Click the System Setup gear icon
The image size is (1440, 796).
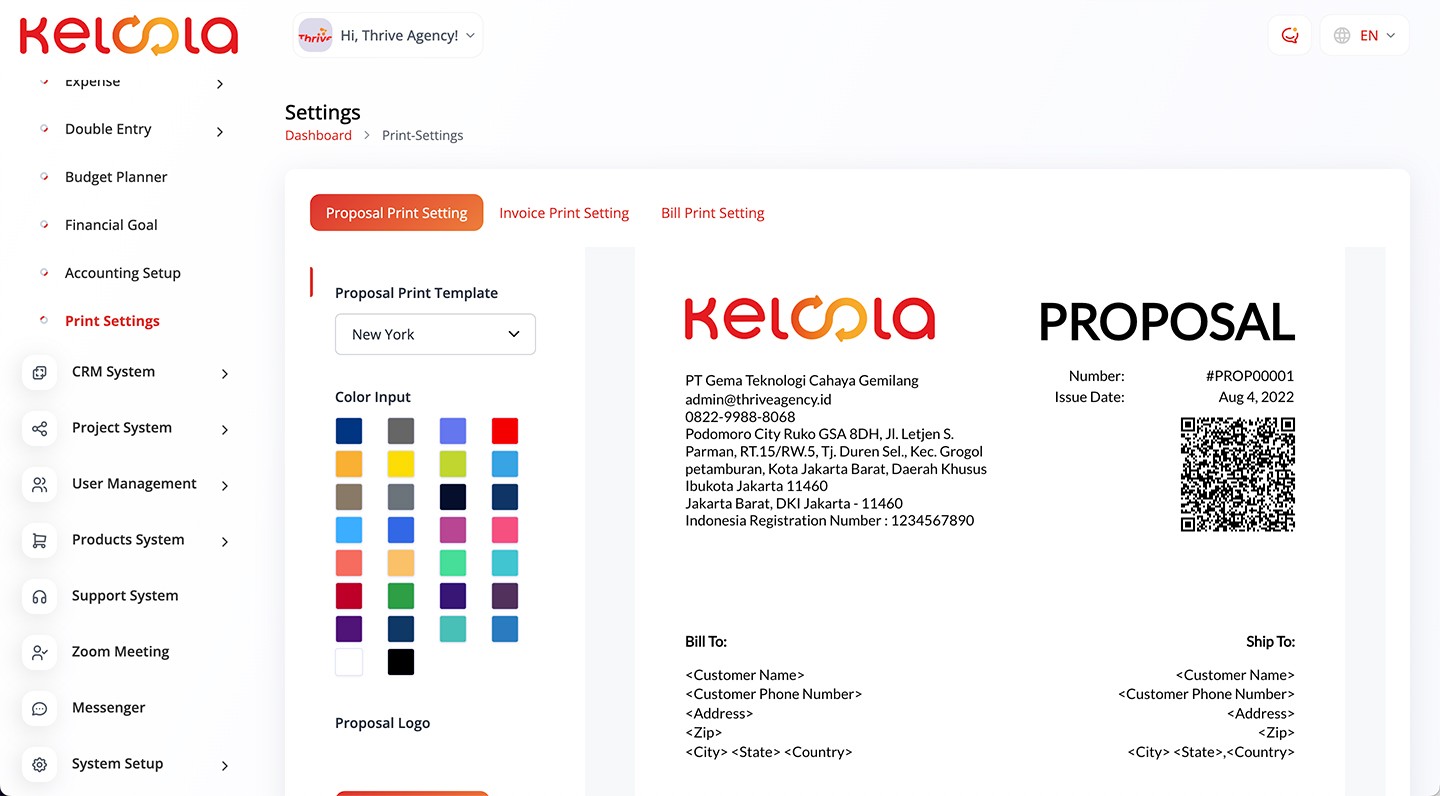[40, 764]
